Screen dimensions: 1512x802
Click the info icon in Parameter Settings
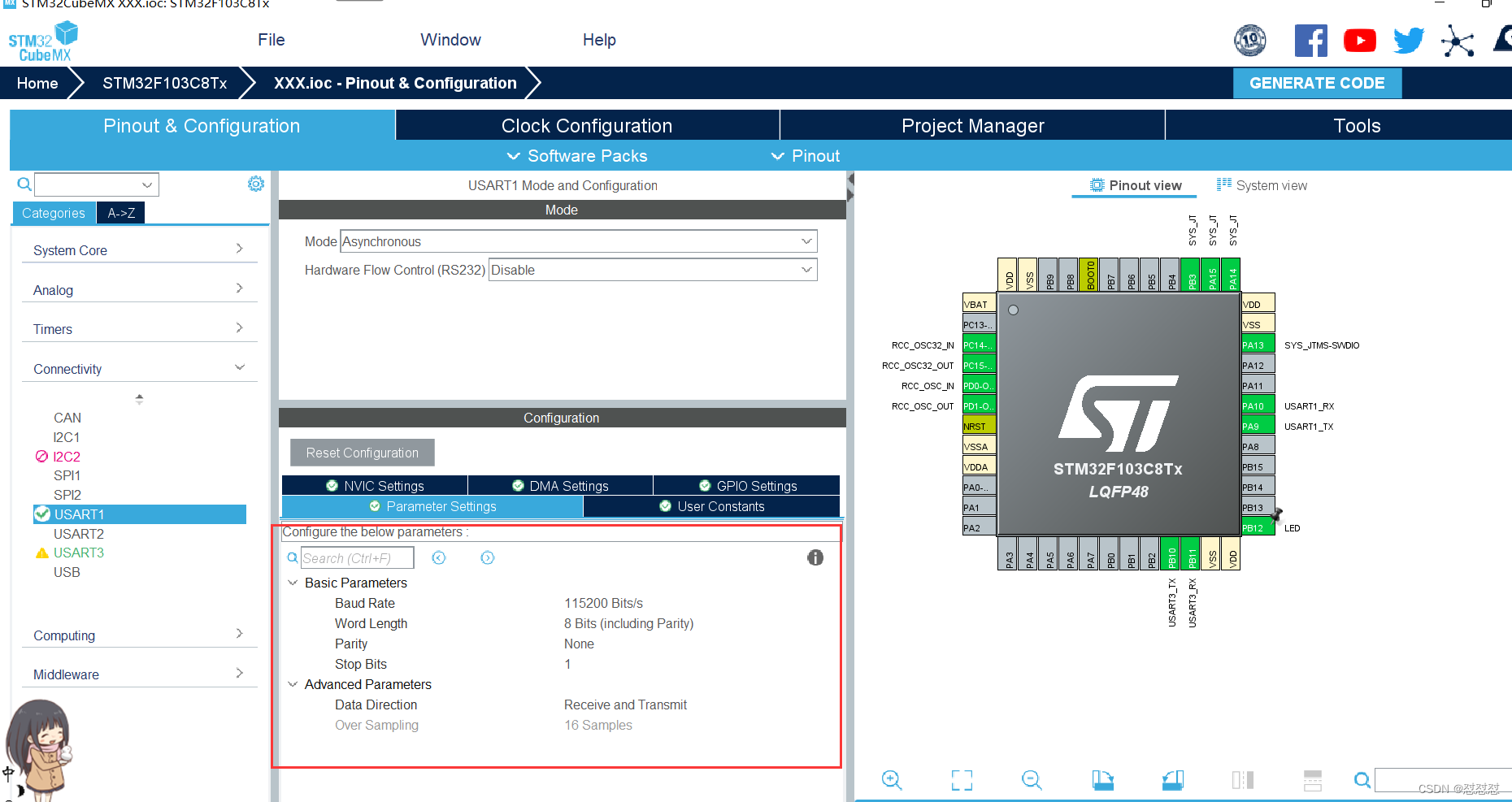[x=815, y=557]
